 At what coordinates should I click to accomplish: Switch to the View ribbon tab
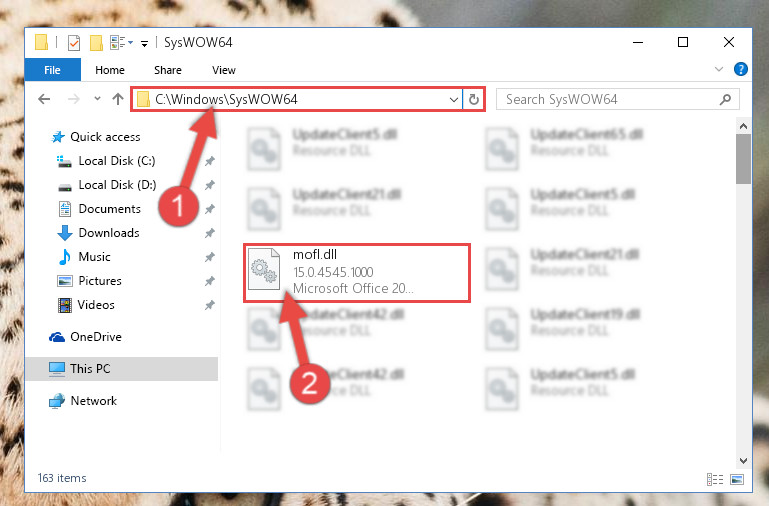click(224, 70)
